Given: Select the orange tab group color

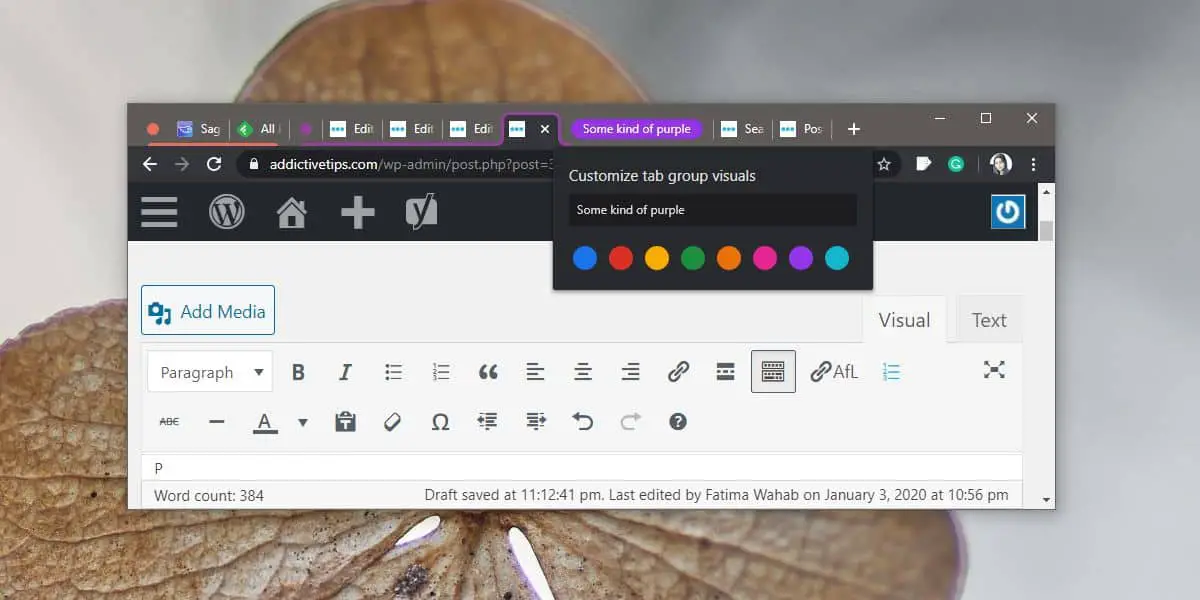Looking at the screenshot, I should pyautogui.click(x=729, y=258).
